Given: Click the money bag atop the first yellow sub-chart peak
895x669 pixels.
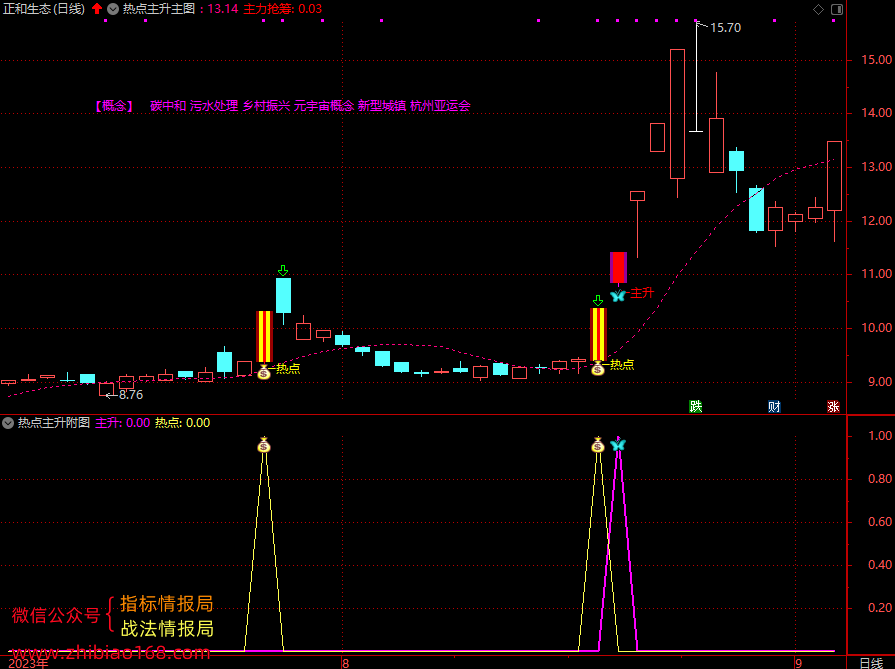Looking at the screenshot, I should [264, 444].
